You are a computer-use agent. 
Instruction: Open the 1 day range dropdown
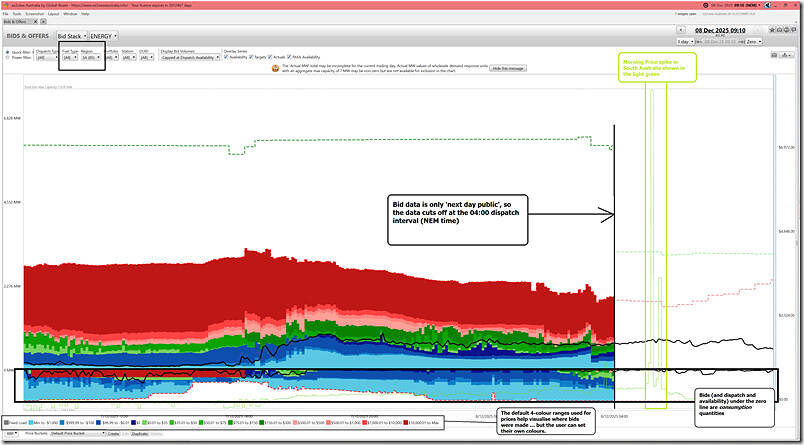click(686, 42)
